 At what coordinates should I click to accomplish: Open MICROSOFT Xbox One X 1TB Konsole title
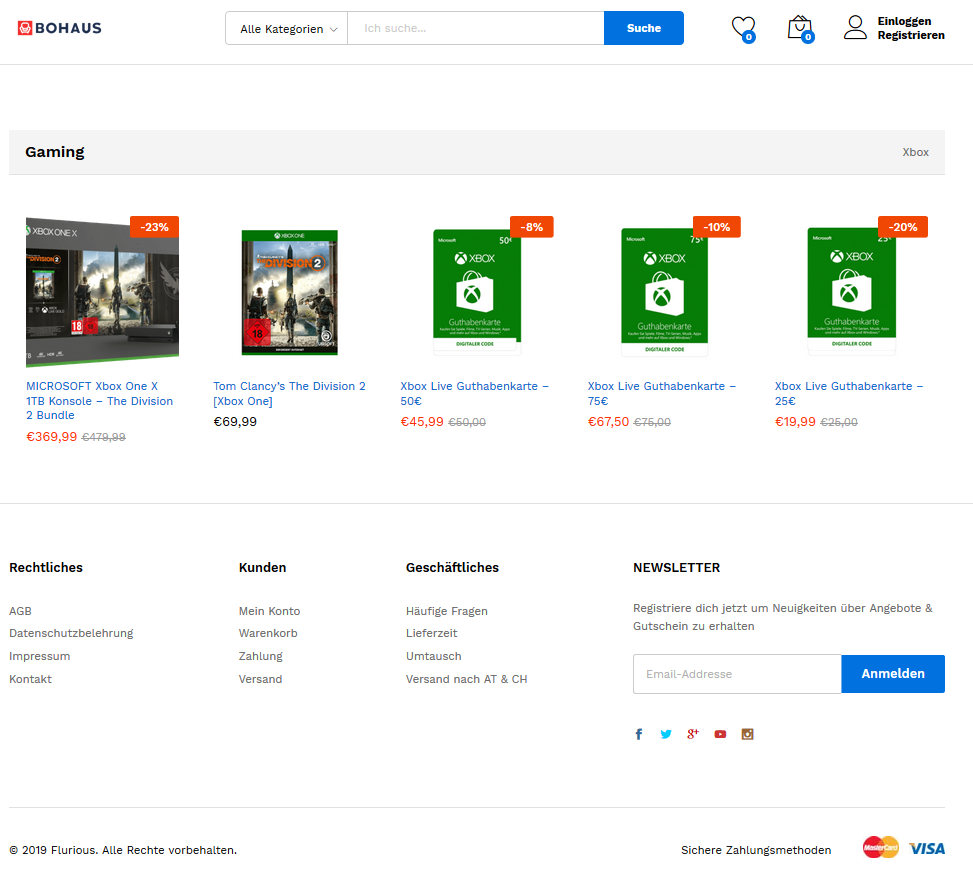click(x=99, y=400)
